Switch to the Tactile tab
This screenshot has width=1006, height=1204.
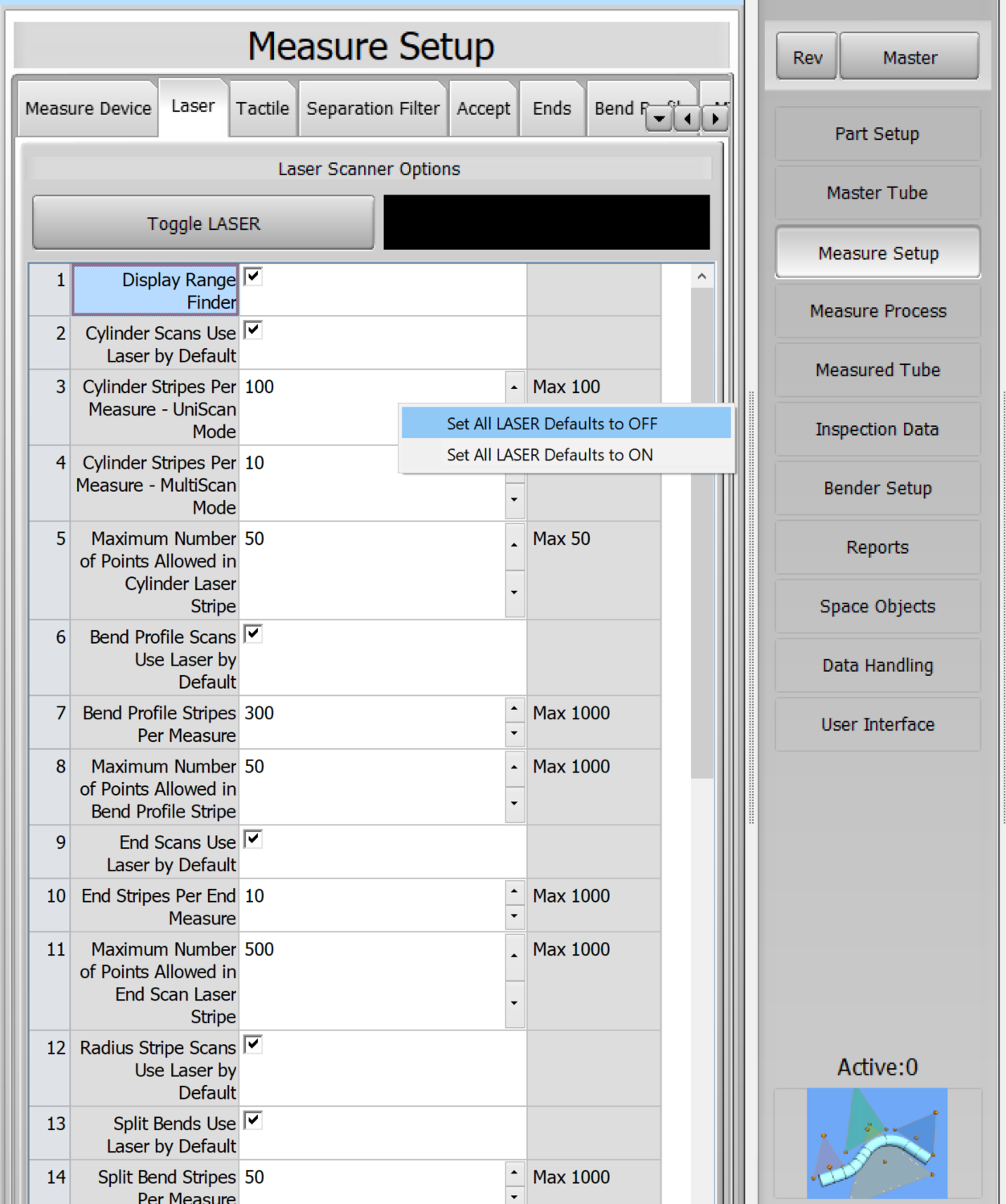point(262,109)
